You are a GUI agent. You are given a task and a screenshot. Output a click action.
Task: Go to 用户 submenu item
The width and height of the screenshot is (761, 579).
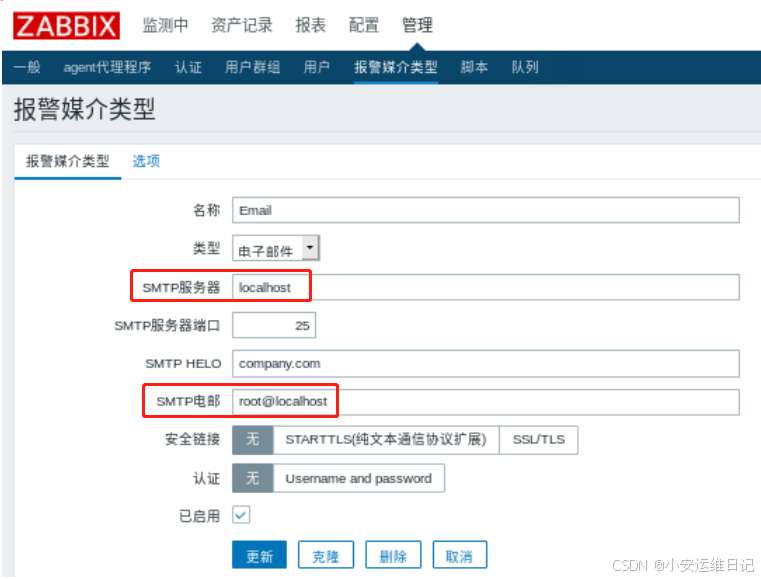tap(316, 67)
